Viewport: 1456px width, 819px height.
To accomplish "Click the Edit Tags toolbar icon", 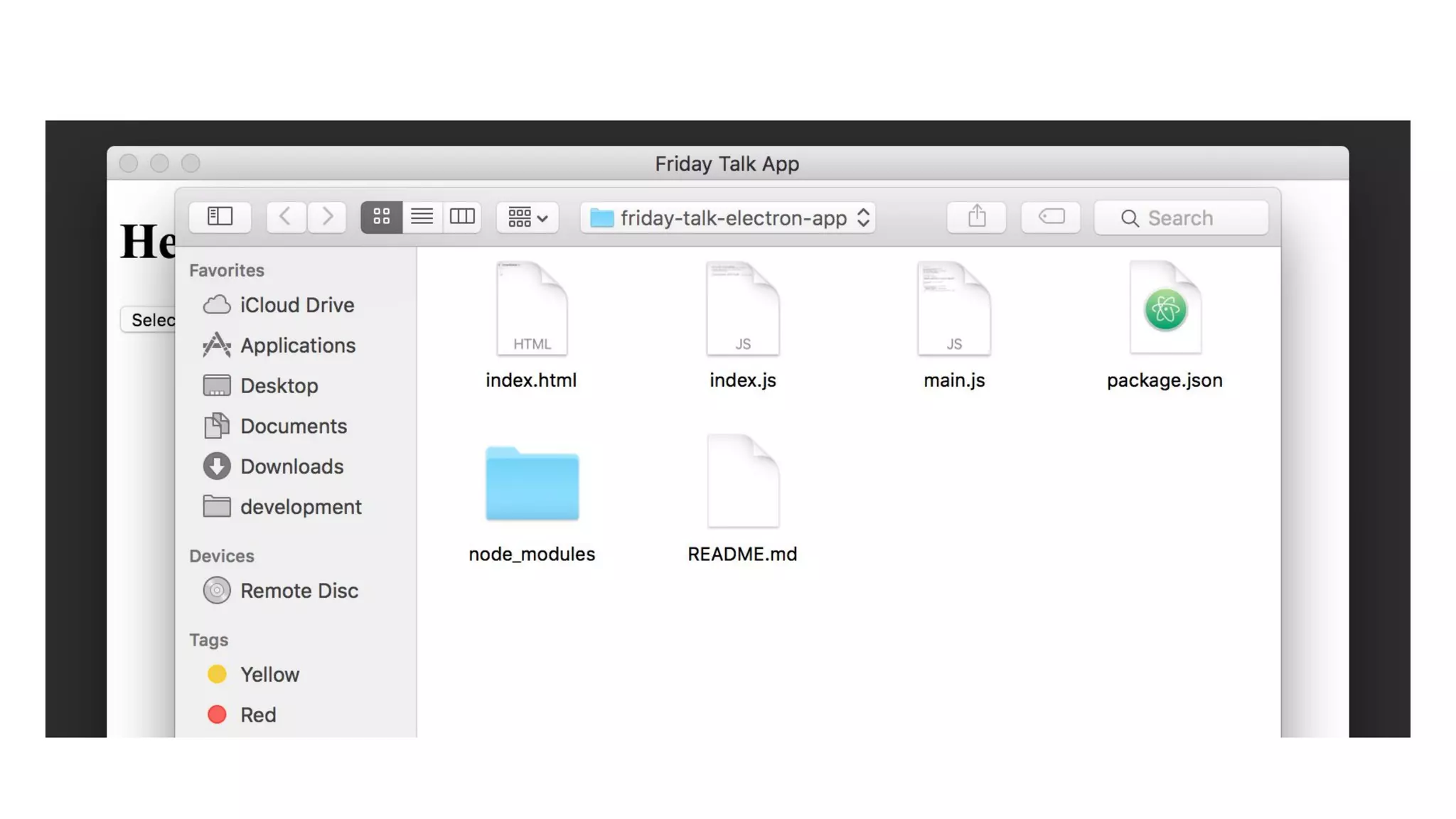I will pos(1051,217).
